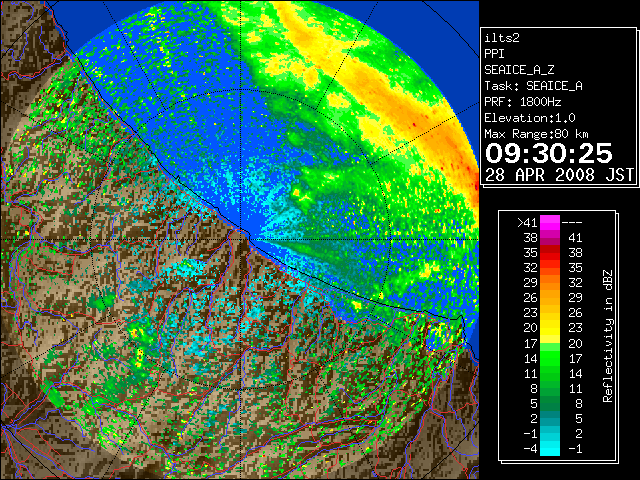Click the magenta >41 dBZ legend swatch
This screenshot has width=640, height=480.
coord(550,222)
